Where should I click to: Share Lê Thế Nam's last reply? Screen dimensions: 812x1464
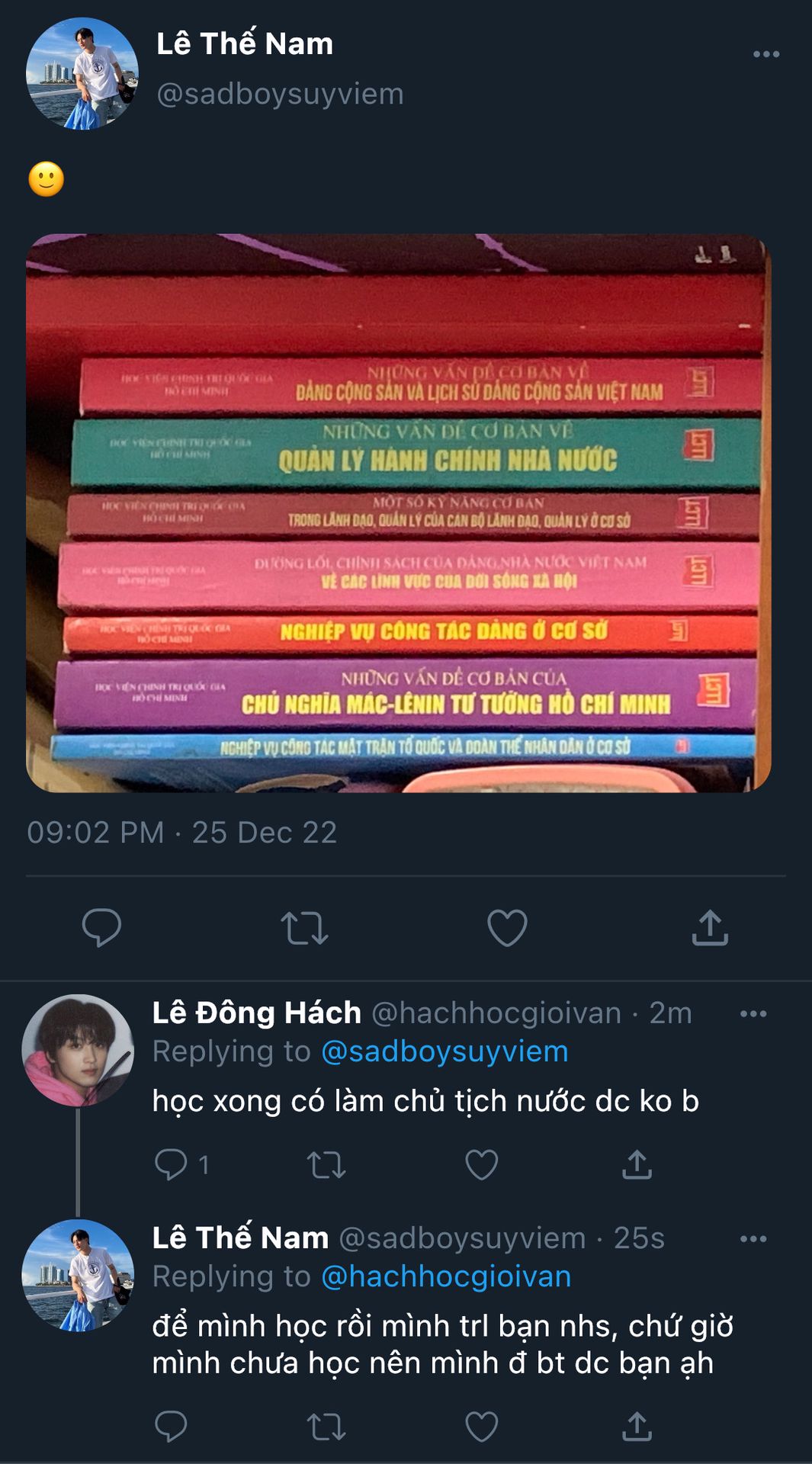pyautogui.click(x=637, y=1426)
